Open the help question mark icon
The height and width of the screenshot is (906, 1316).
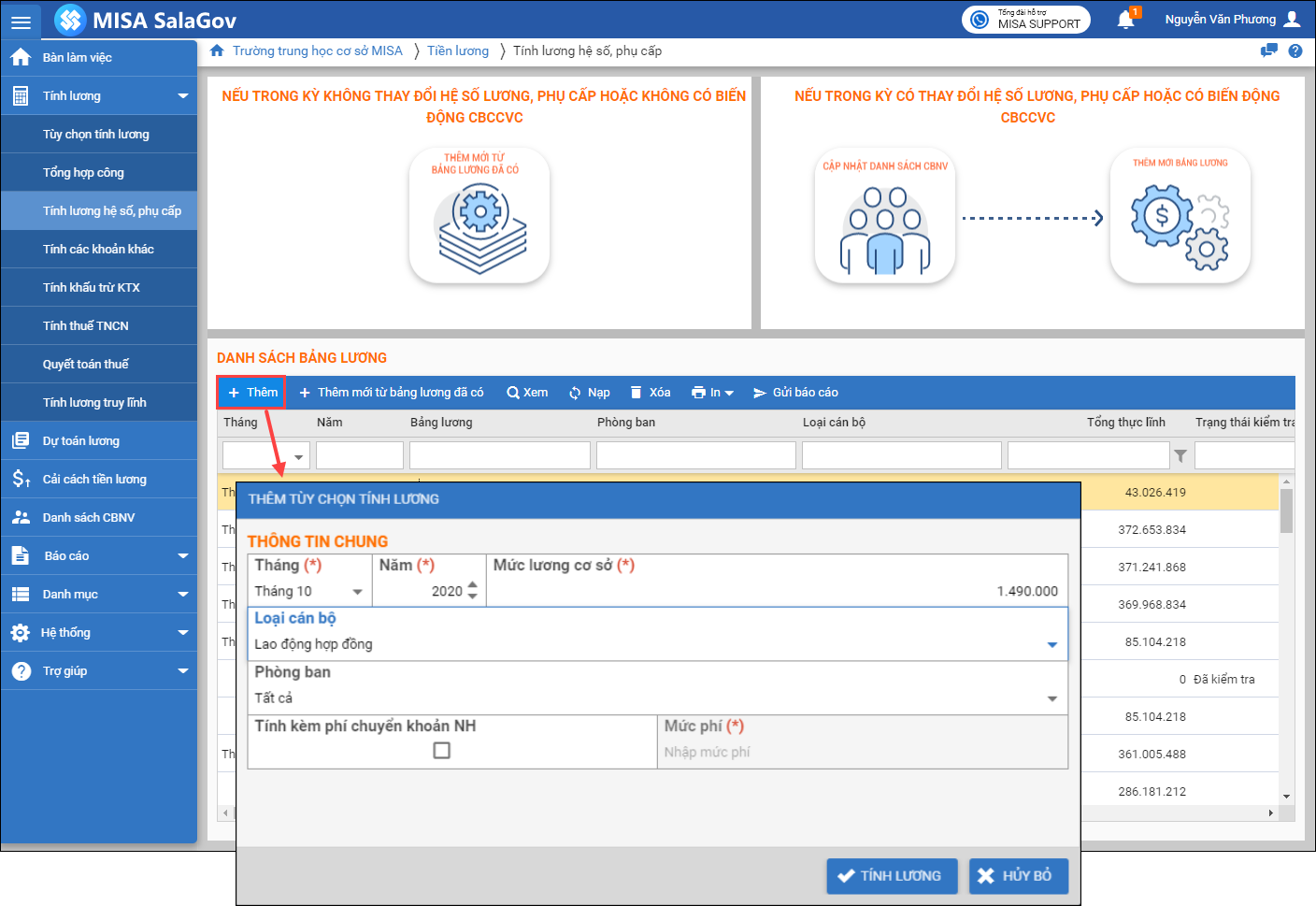coord(1295,50)
